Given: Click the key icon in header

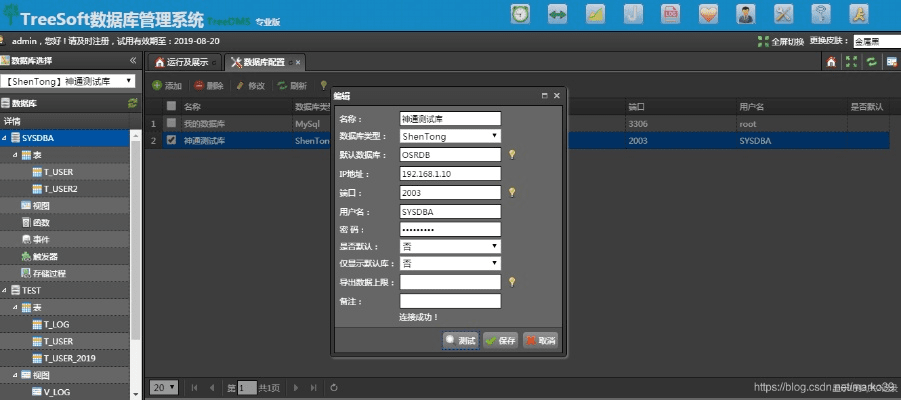Looking at the screenshot, I should [x=821, y=14].
